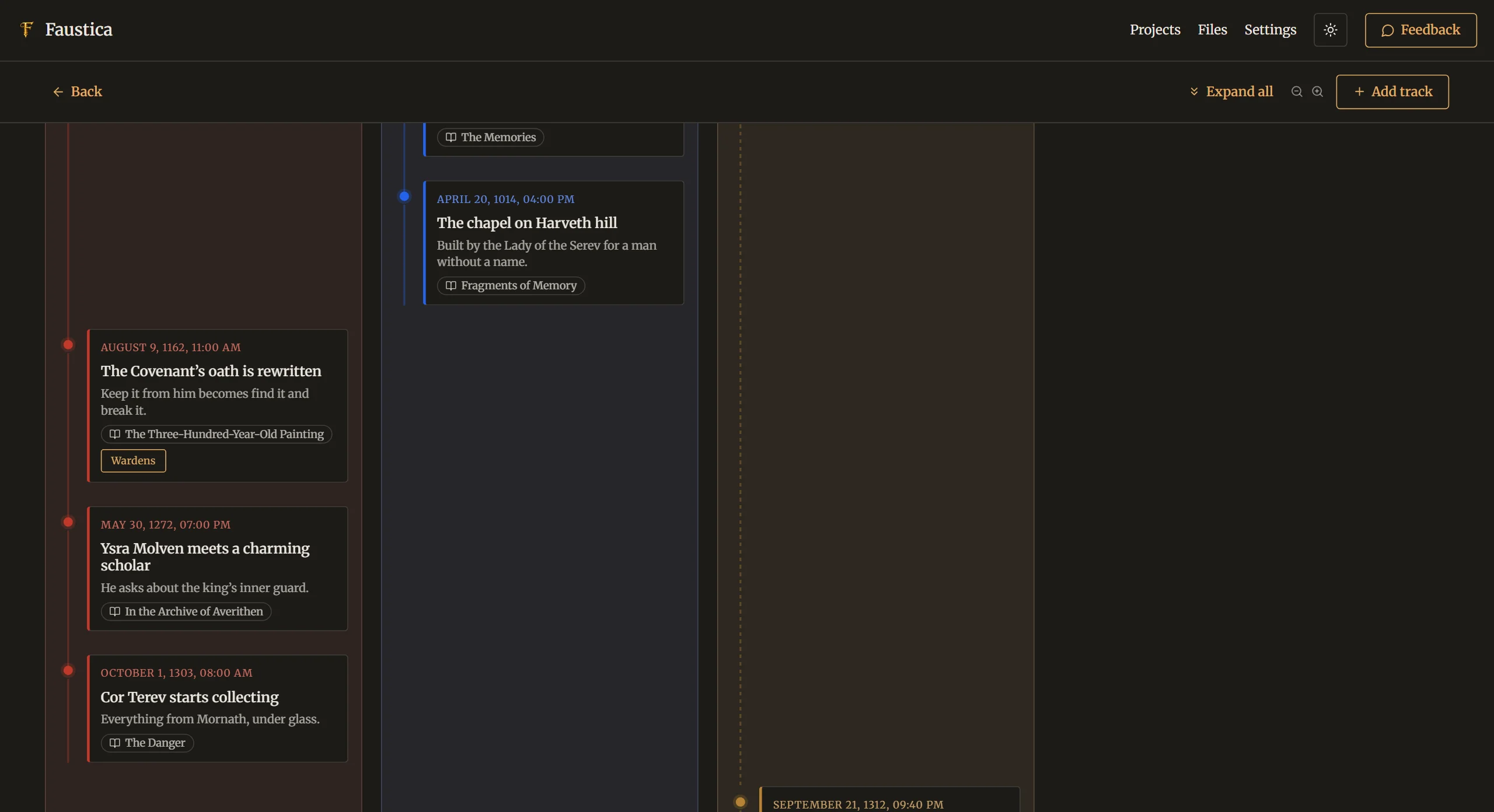Click the blue marker for April 20, 1014
This screenshot has height=812, width=1494.
(404, 197)
